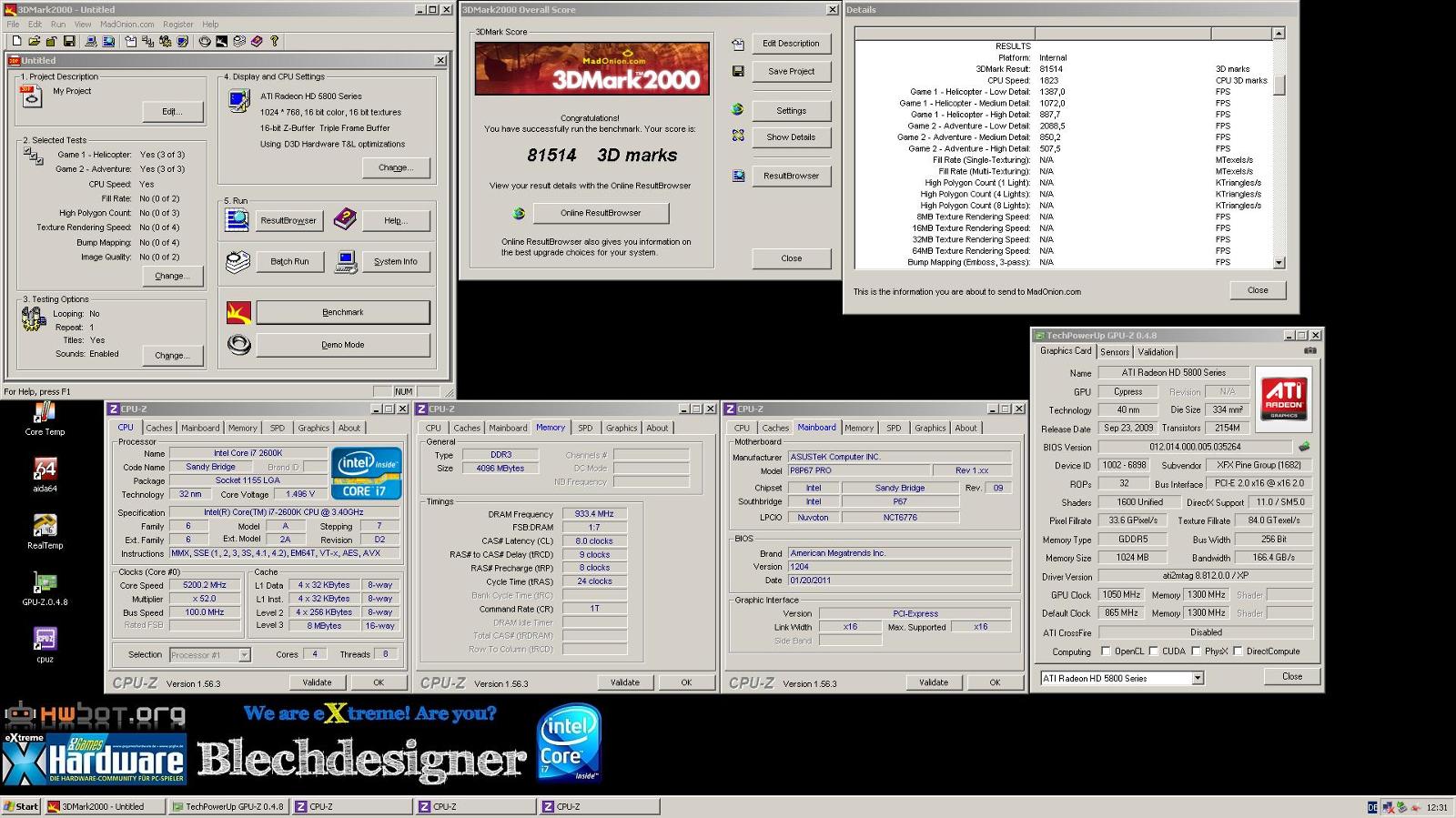Click the Benchmark button in 3DMark2000
This screenshot has height=818, width=1456.
coord(343,312)
